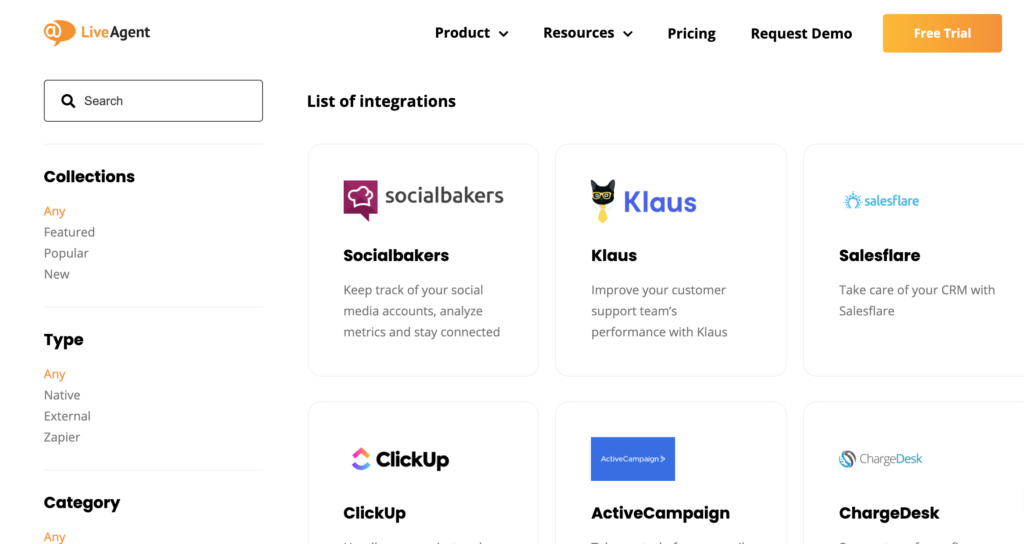This screenshot has width=1024, height=544.
Task: Choose the Zapier type filter
Action: (x=62, y=437)
